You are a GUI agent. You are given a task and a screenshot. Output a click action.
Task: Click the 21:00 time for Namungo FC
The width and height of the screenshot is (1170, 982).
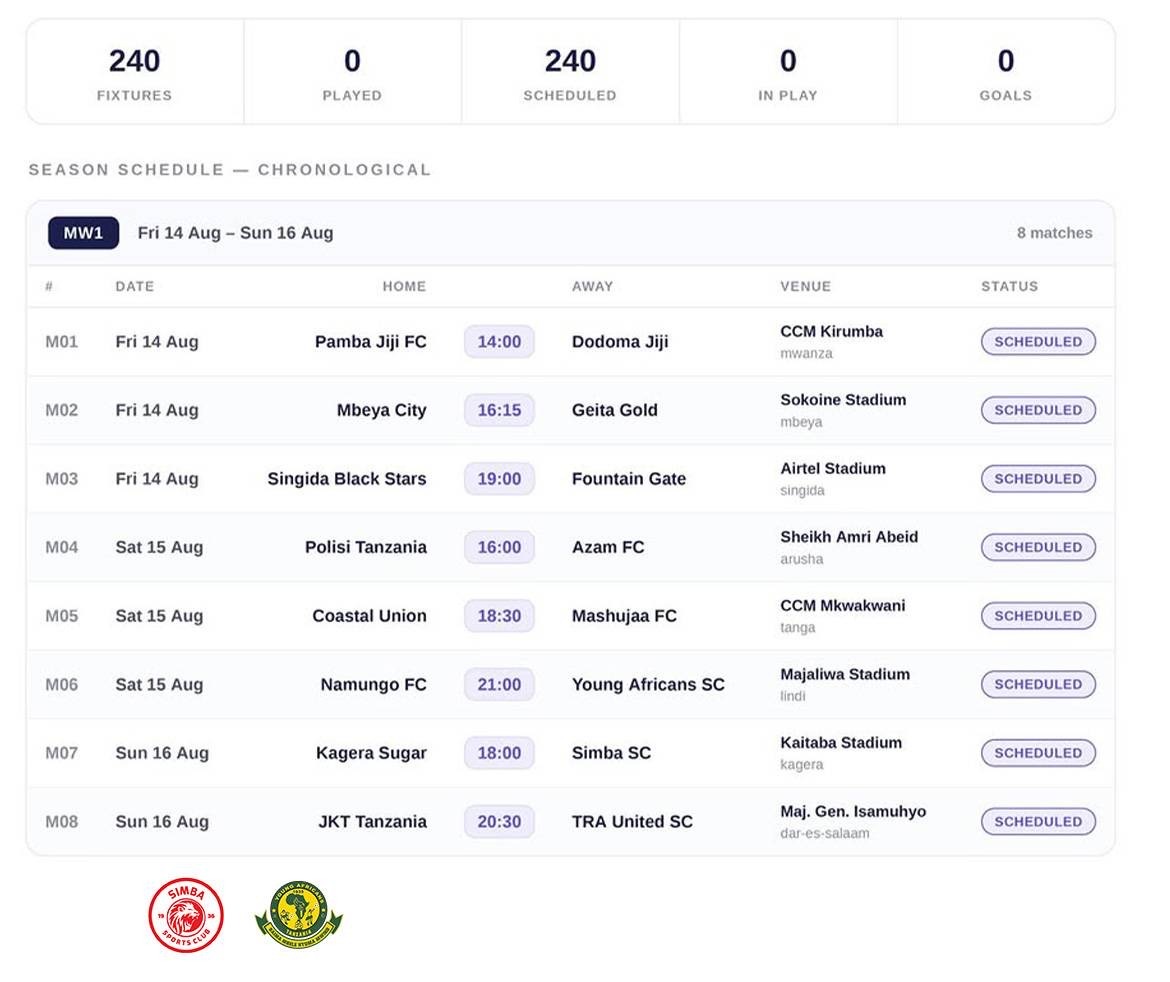click(499, 684)
